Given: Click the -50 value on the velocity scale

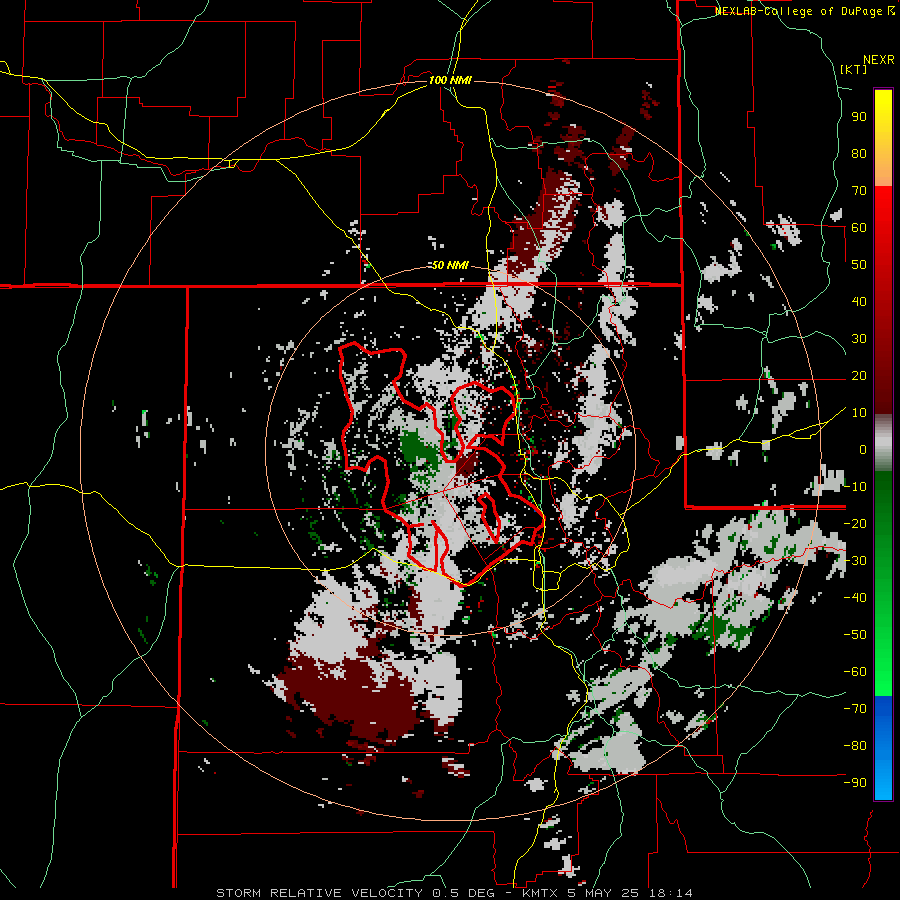Looking at the screenshot, I should click(x=855, y=634).
